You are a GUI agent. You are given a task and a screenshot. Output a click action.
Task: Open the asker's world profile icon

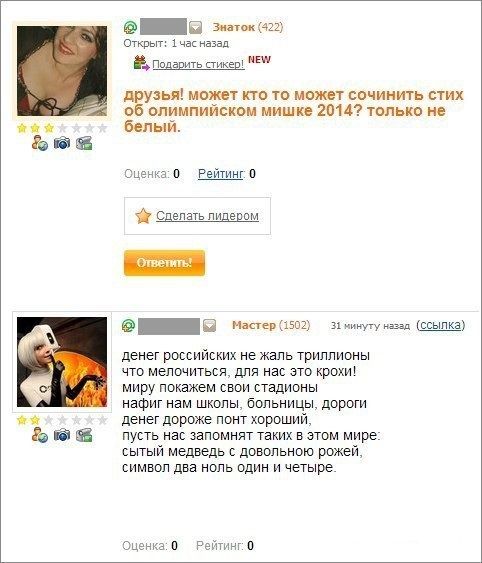pyautogui.click(x=40, y=144)
